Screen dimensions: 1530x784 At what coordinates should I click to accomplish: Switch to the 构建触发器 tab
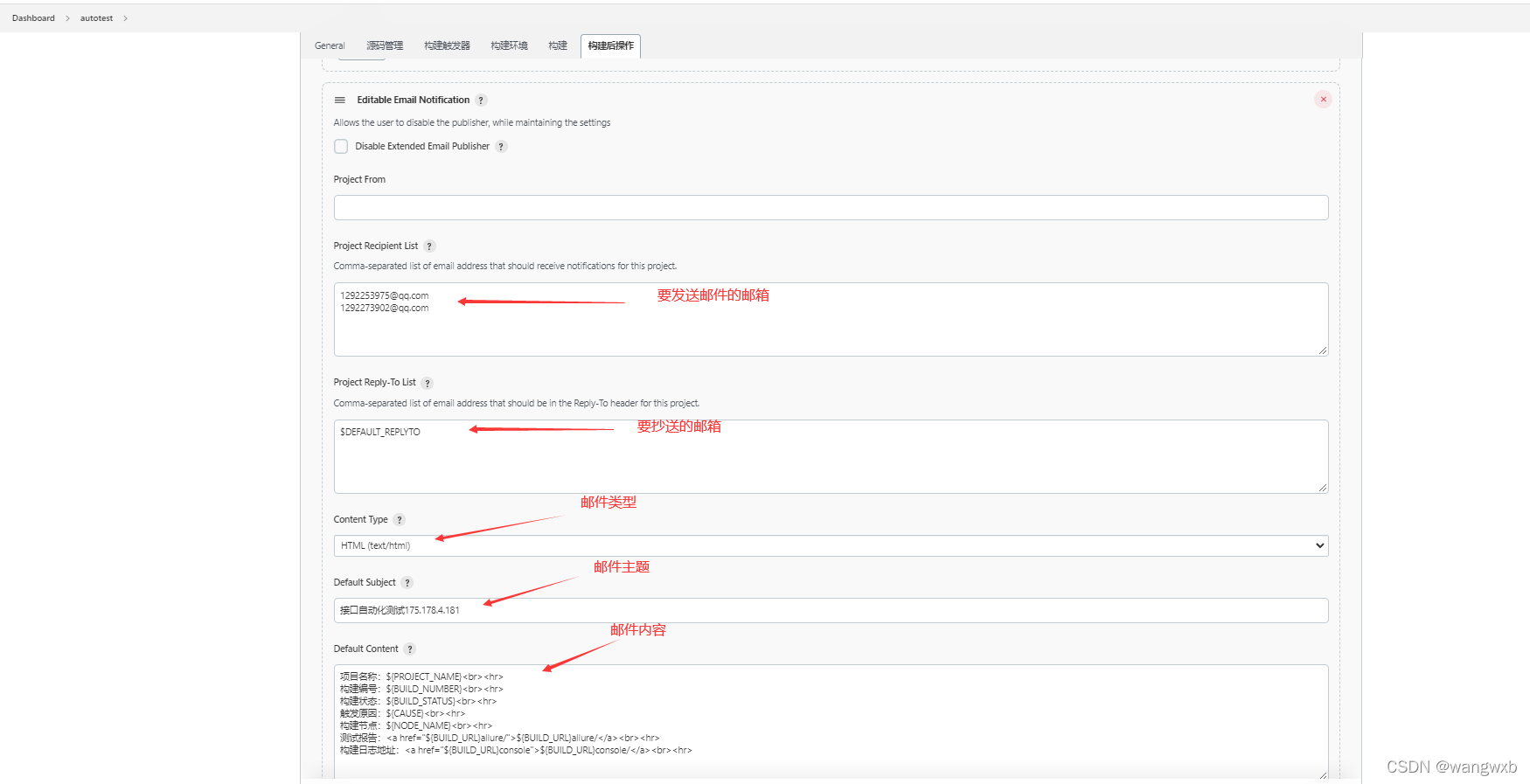447,45
